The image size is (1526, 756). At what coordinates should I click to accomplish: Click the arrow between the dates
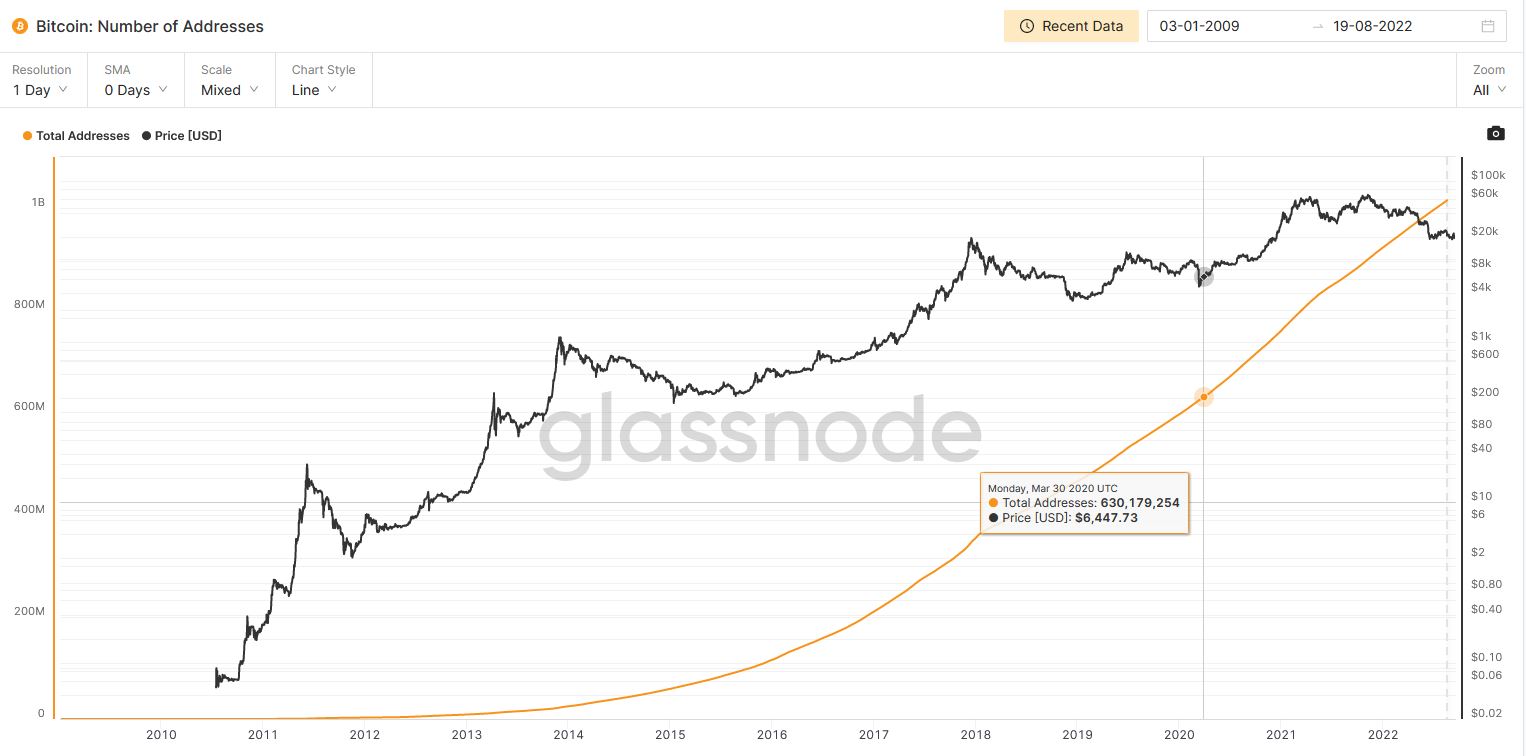click(1317, 26)
